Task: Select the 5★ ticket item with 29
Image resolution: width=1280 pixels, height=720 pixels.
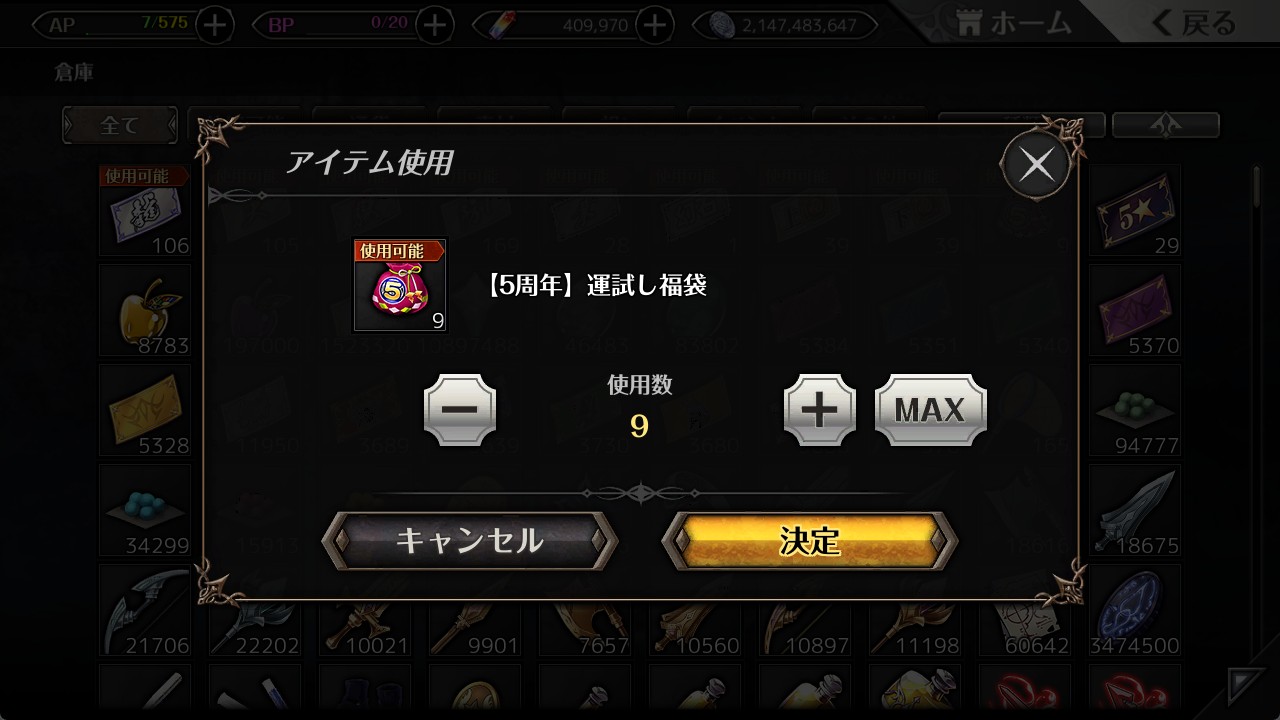Action: [1135, 211]
